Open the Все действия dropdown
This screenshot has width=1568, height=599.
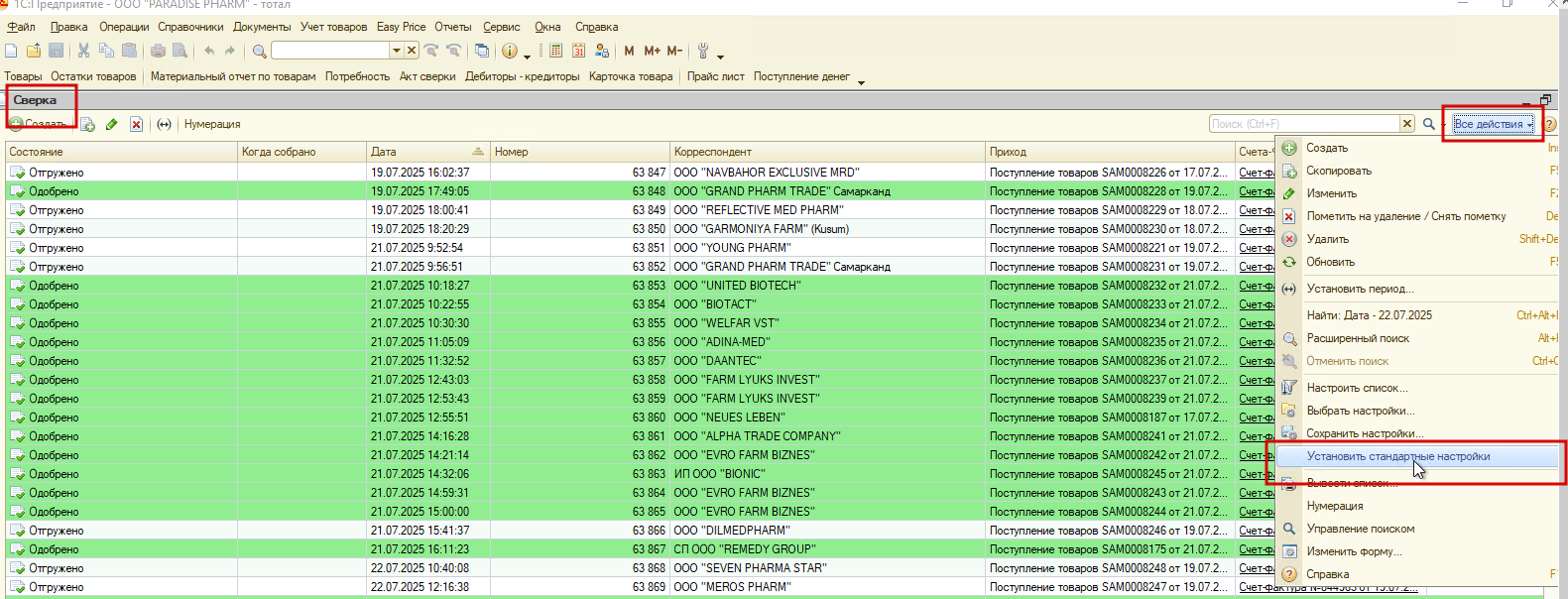pos(1494,124)
